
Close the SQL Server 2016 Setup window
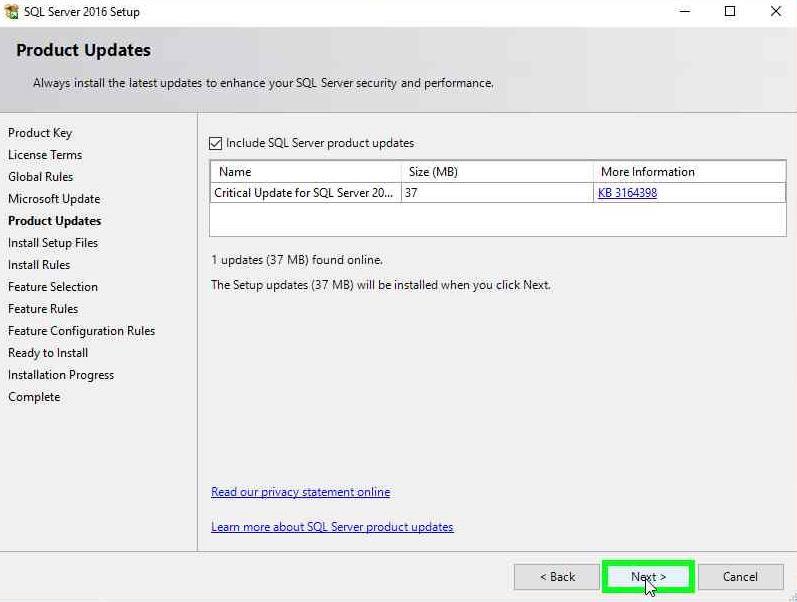coord(775,11)
